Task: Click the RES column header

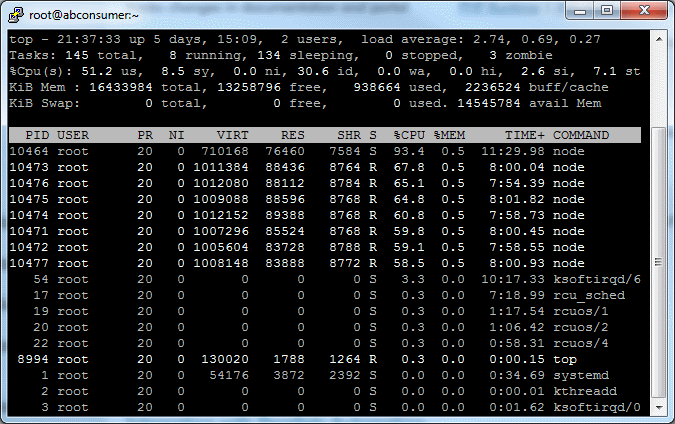Action: (x=293, y=135)
